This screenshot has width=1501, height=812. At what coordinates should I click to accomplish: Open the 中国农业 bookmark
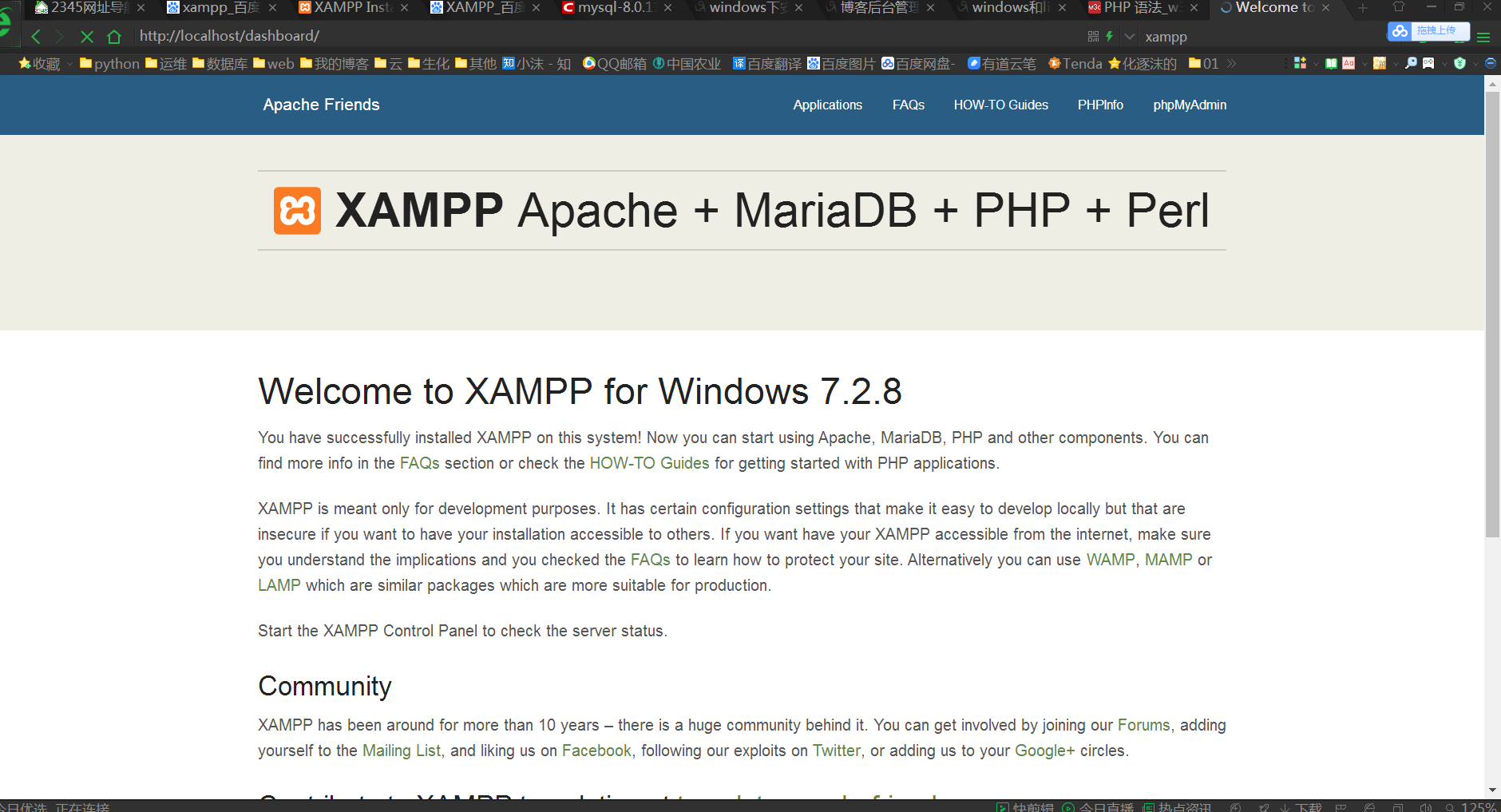tap(687, 63)
